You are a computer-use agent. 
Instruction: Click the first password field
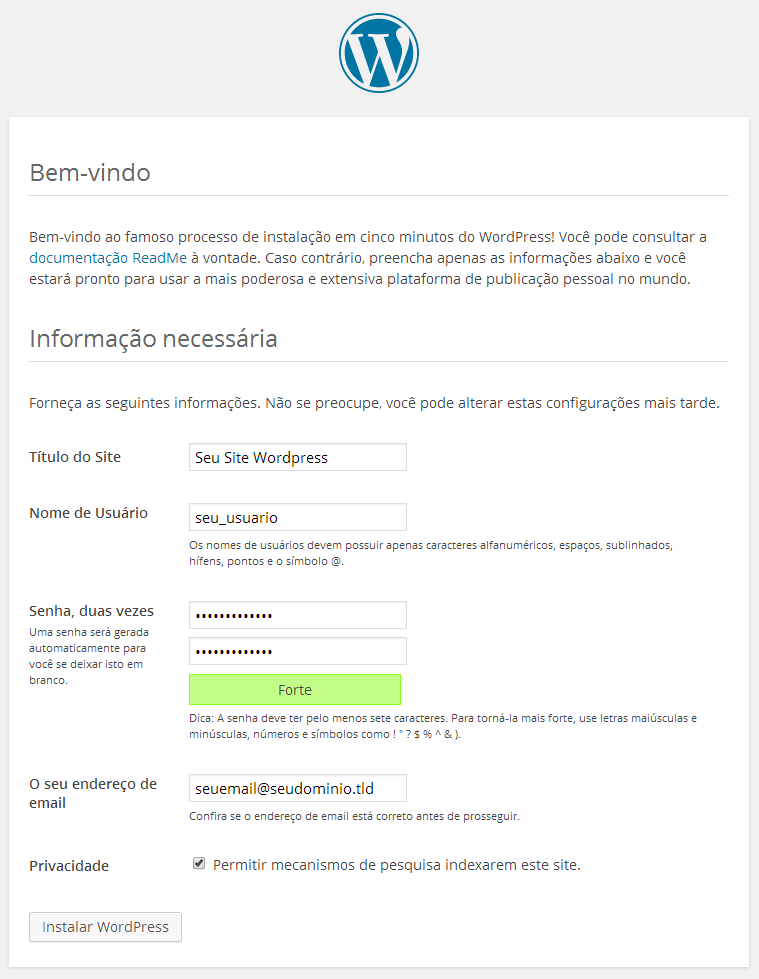(x=298, y=615)
